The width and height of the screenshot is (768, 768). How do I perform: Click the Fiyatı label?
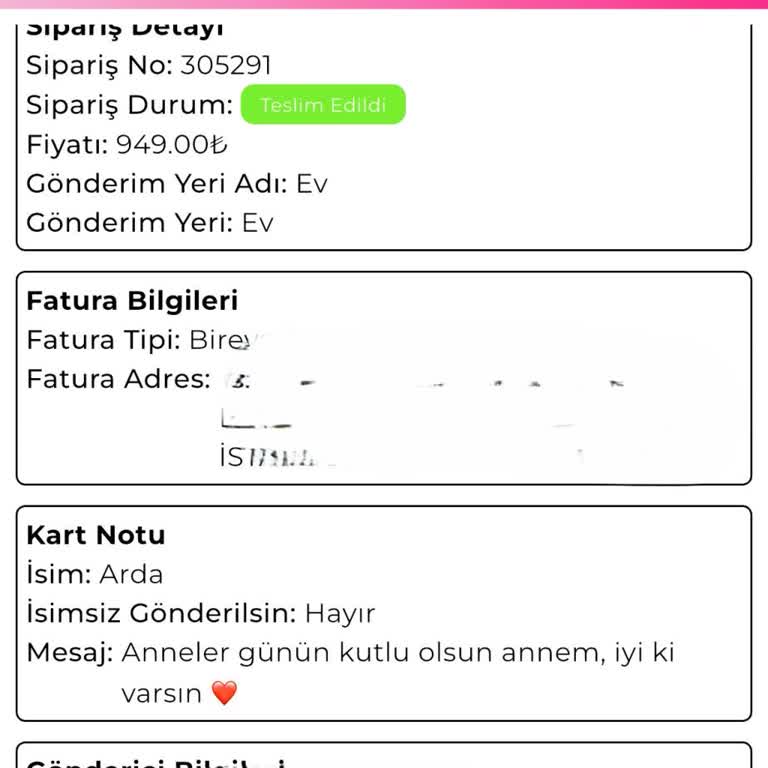(67, 145)
